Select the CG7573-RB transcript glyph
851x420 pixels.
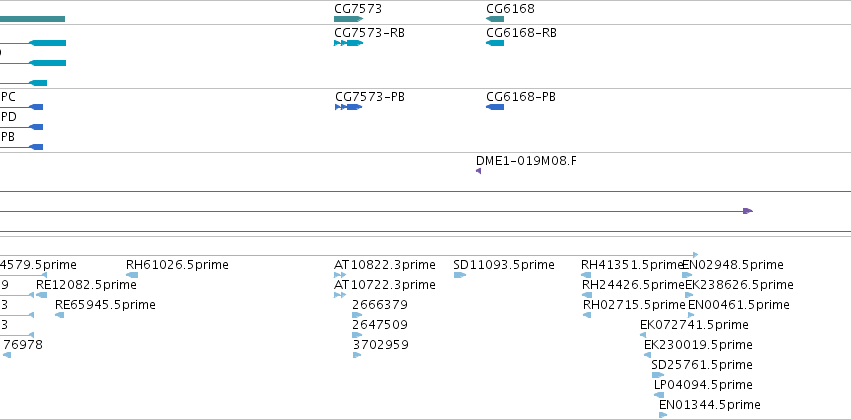point(348,43)
